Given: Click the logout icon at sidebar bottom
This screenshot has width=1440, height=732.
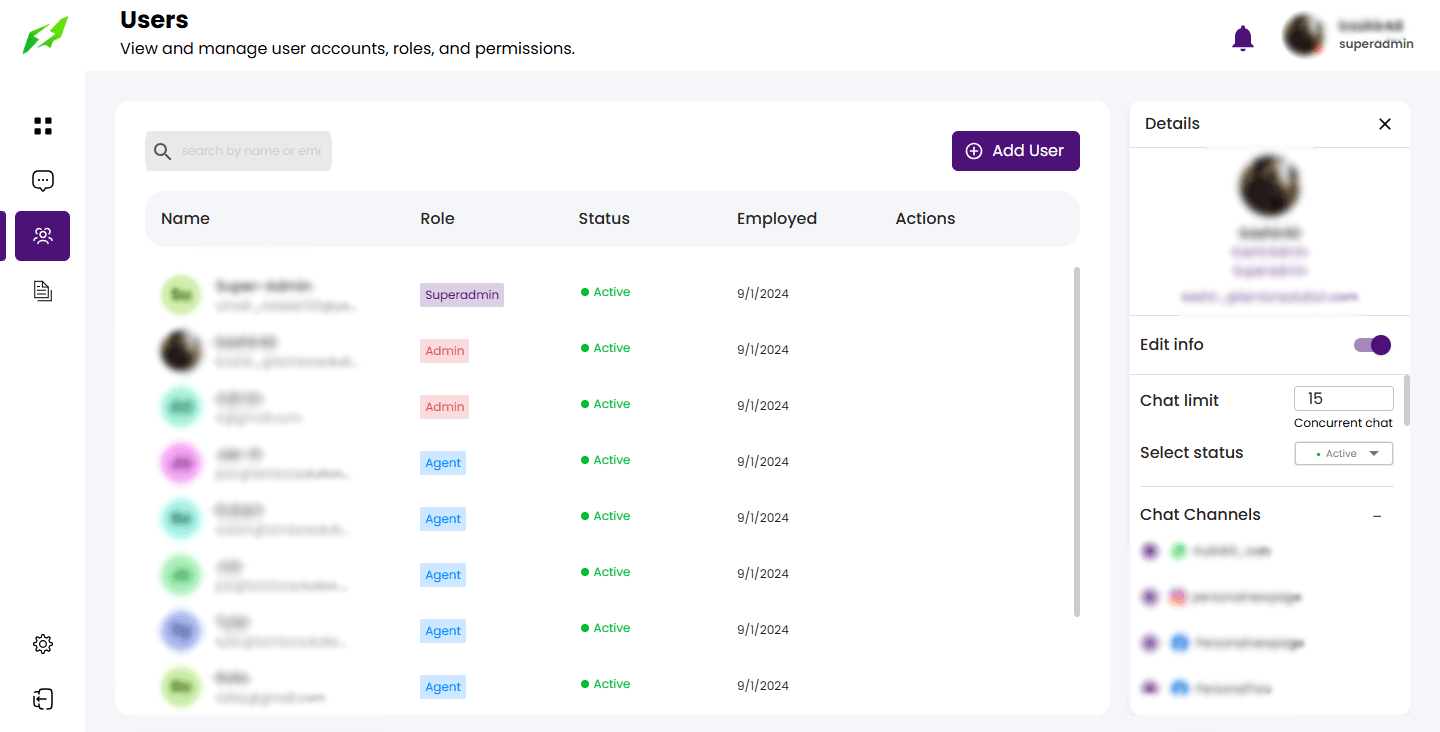Looking at the screenshot, I should pos(42,699).
